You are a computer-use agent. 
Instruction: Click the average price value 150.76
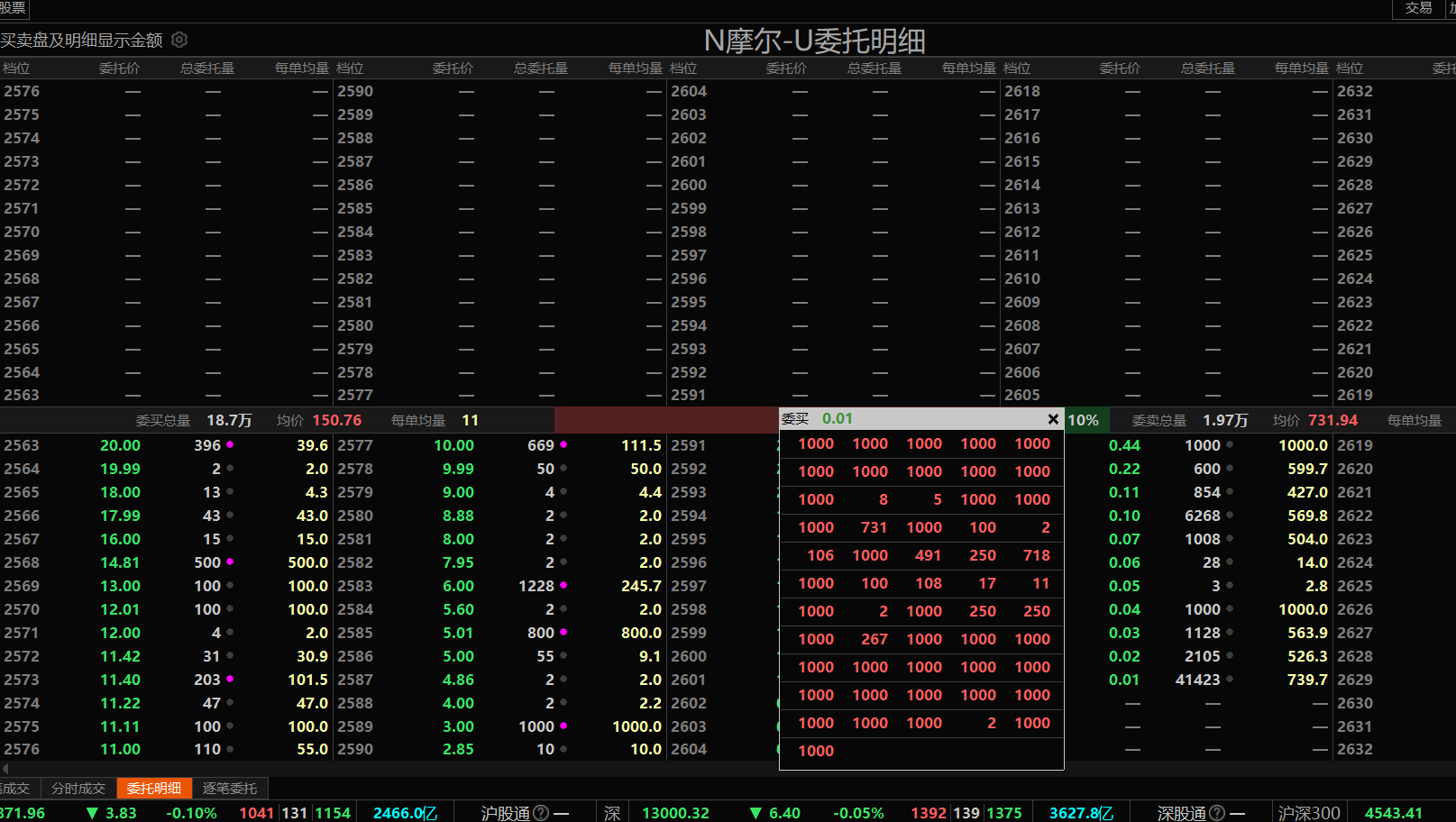click(337, 420)
